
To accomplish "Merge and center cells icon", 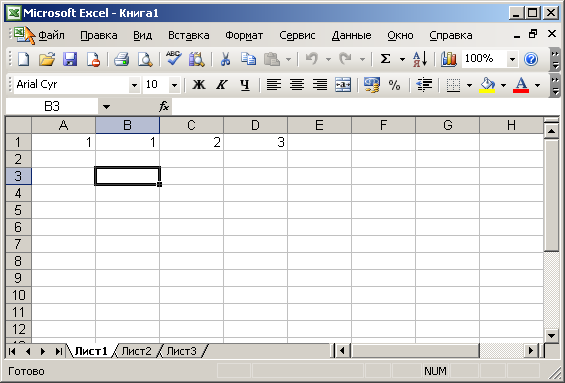I will 343,85.
